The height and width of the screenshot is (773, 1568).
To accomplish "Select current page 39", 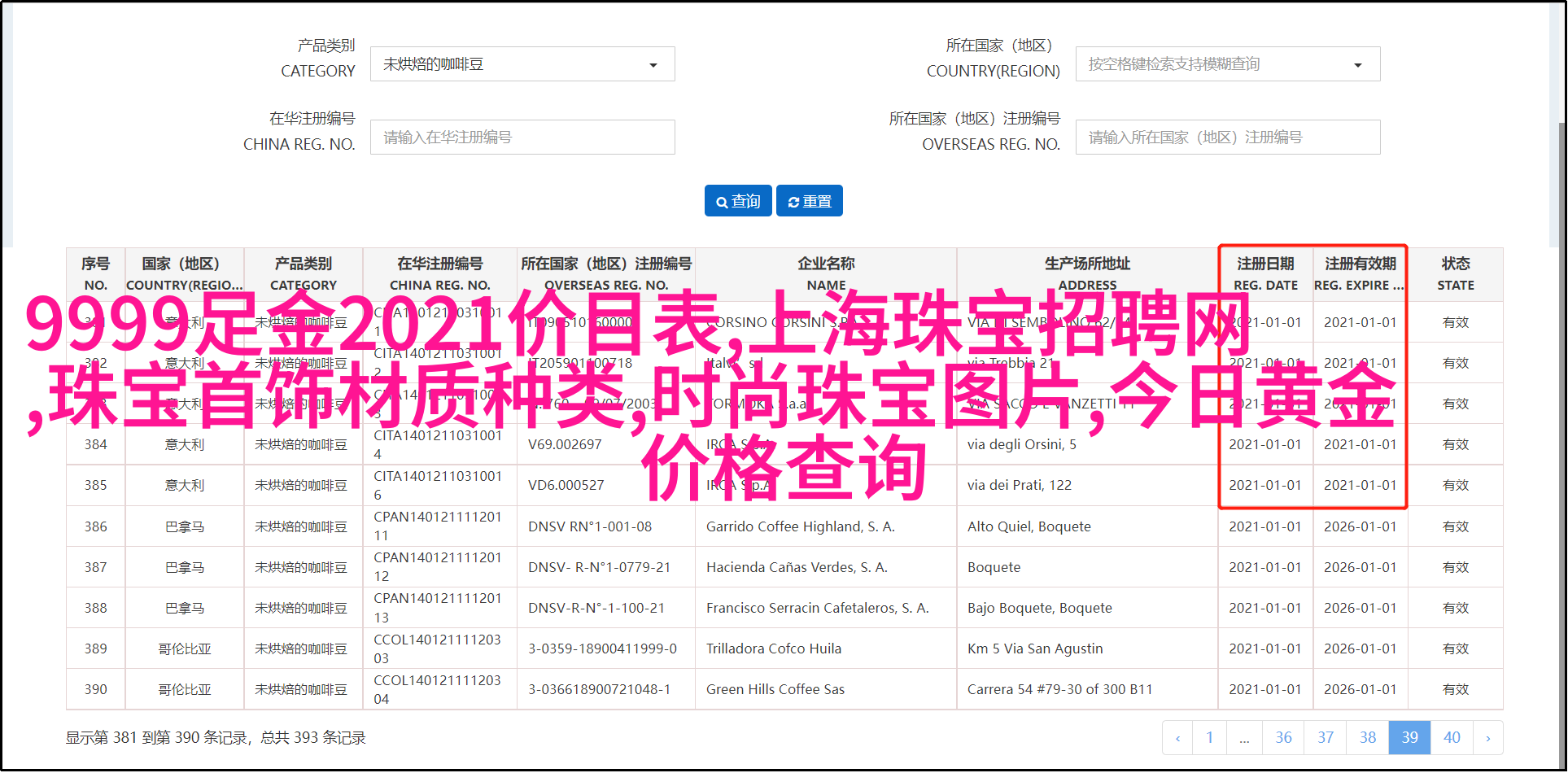I will point(1410,738).
